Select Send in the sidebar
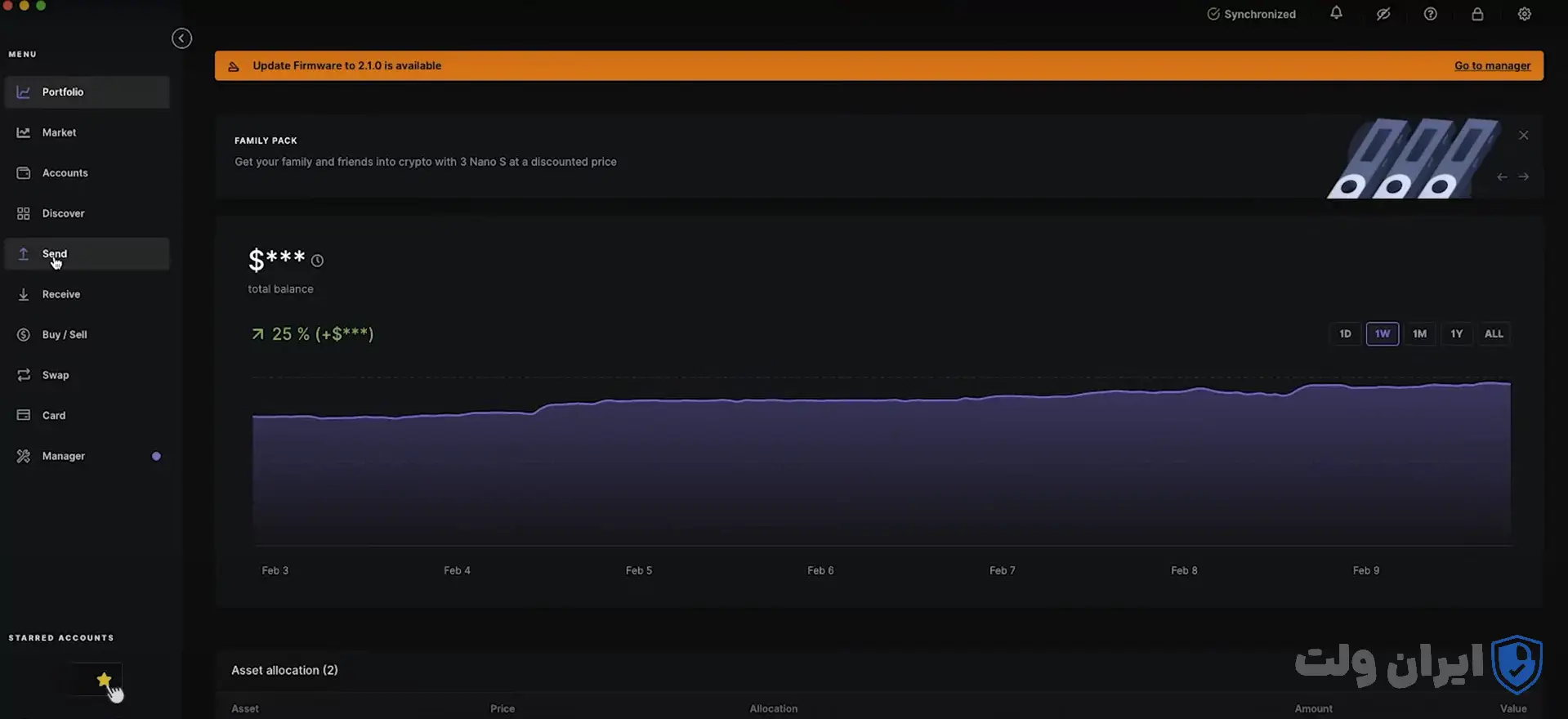Image resolution: width=1568 pixels, height=719 pixels. pos(87,254)
